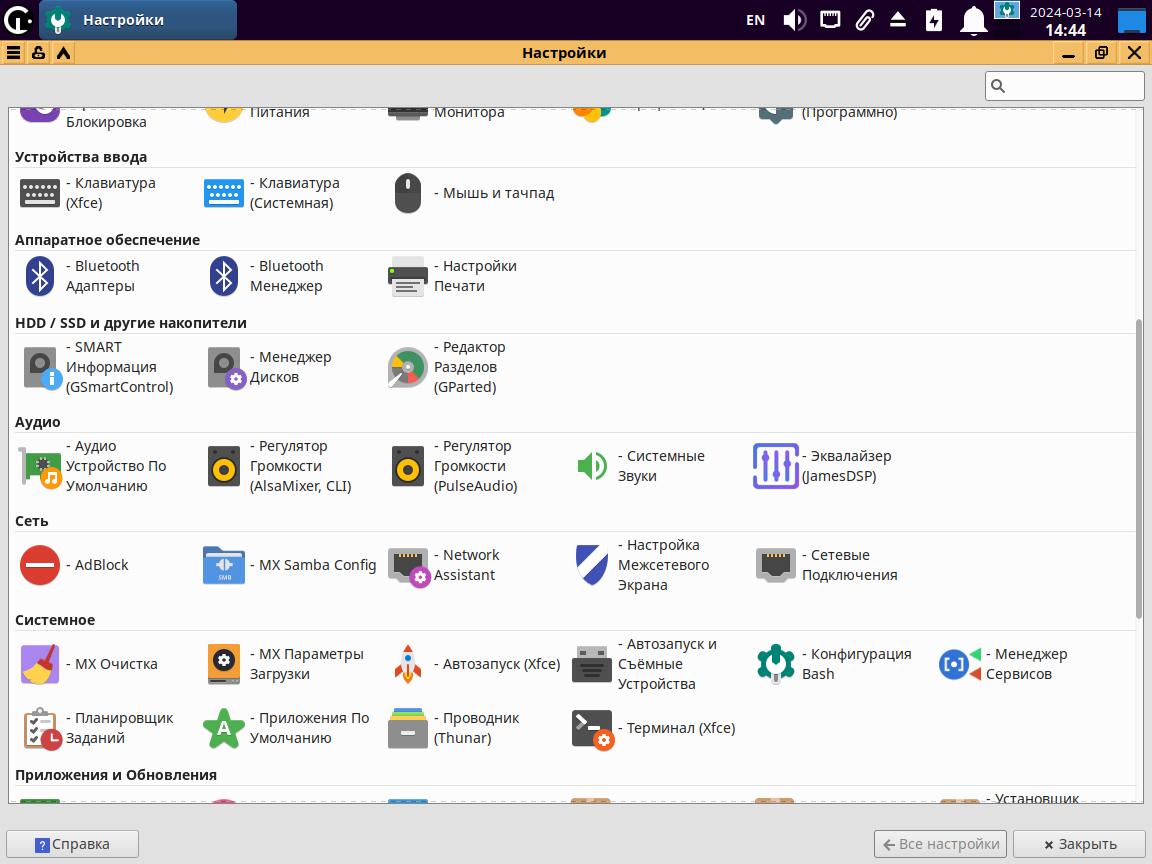Open the MX start menu logo in panel
Image resolution: width=1152 pixels, height=864 pixels.
coord(18,20)
